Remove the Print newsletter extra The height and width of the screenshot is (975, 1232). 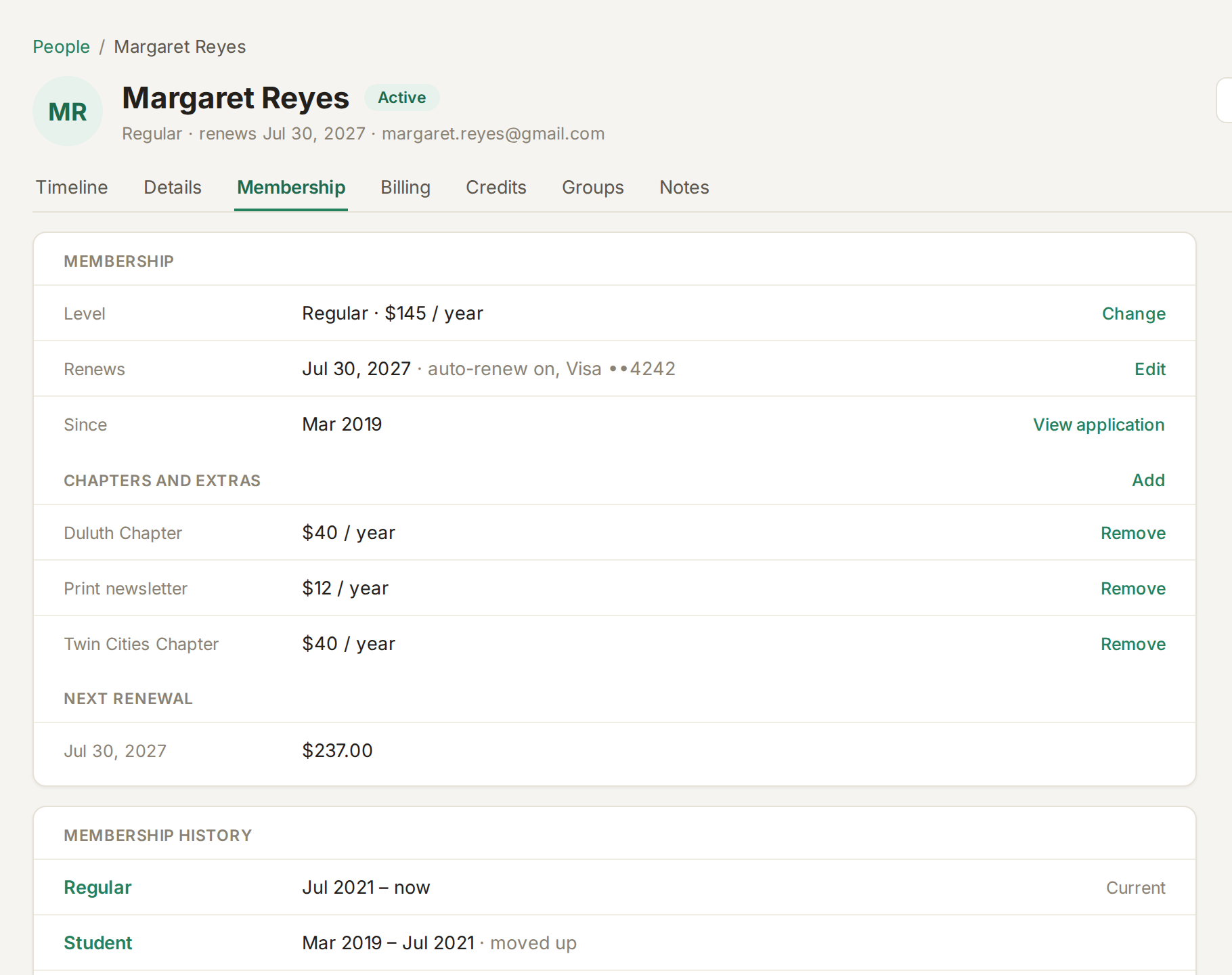tap(1133, 588)
